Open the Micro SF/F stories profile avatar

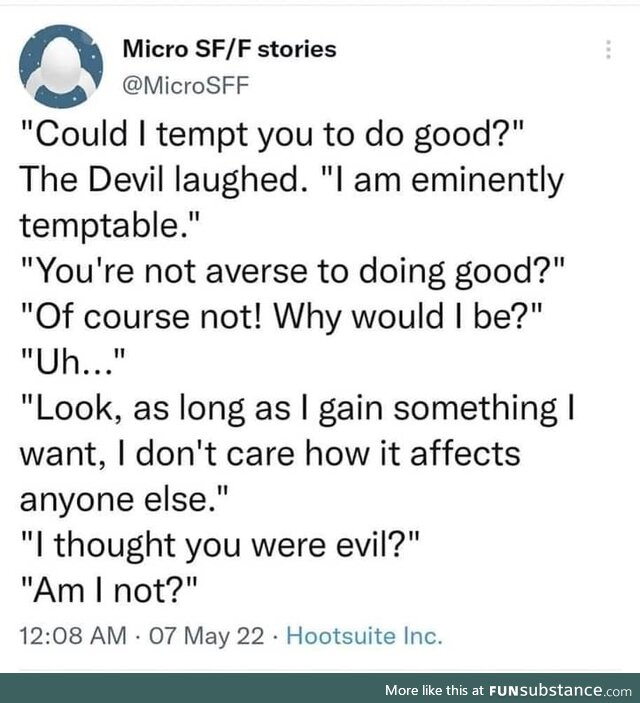click(61, 66)
